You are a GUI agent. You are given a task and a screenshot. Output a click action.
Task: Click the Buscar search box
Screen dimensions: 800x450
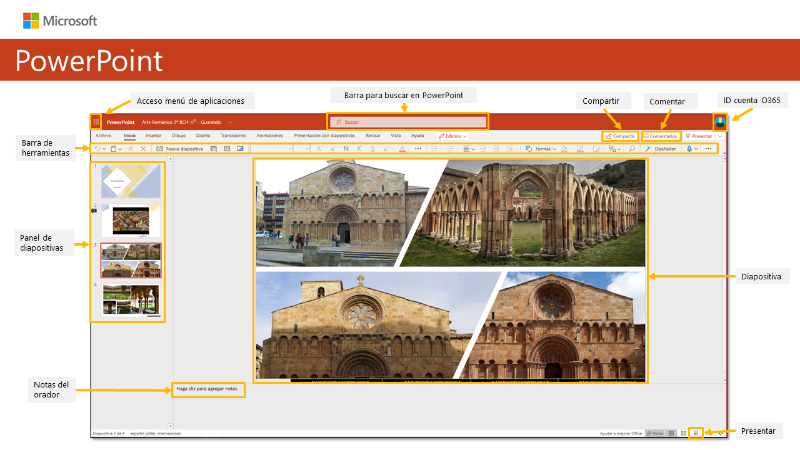[408, 122]
